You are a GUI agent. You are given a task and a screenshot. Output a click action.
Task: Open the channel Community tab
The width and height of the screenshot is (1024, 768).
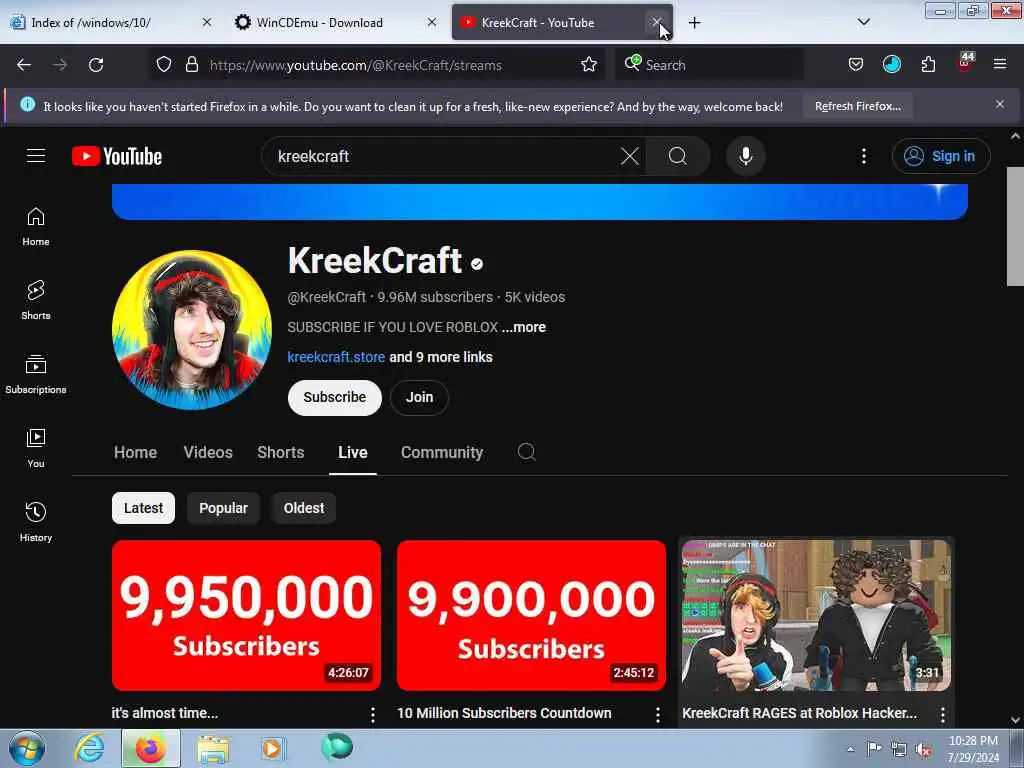click(441, 452)
